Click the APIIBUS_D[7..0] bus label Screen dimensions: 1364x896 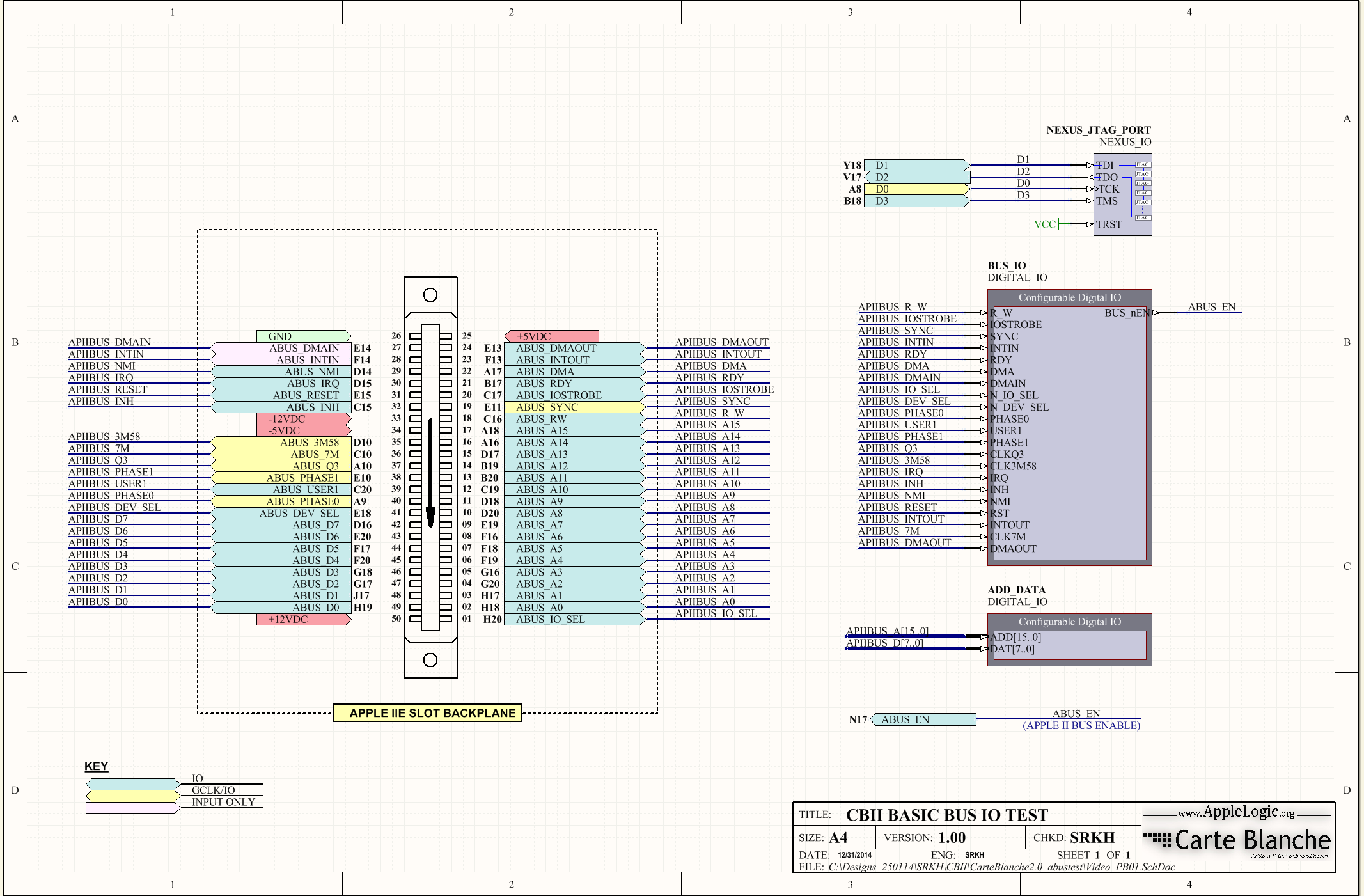[884, 643]
